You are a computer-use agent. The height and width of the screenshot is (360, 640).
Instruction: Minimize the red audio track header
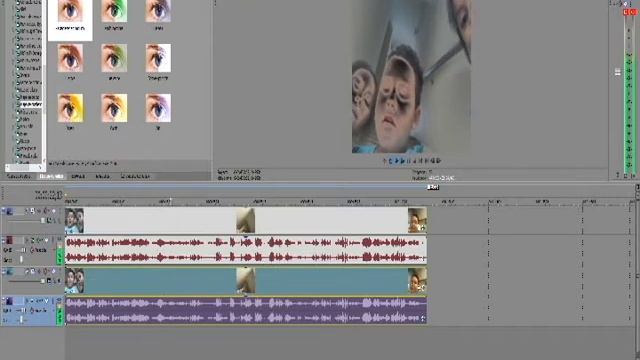3,241
